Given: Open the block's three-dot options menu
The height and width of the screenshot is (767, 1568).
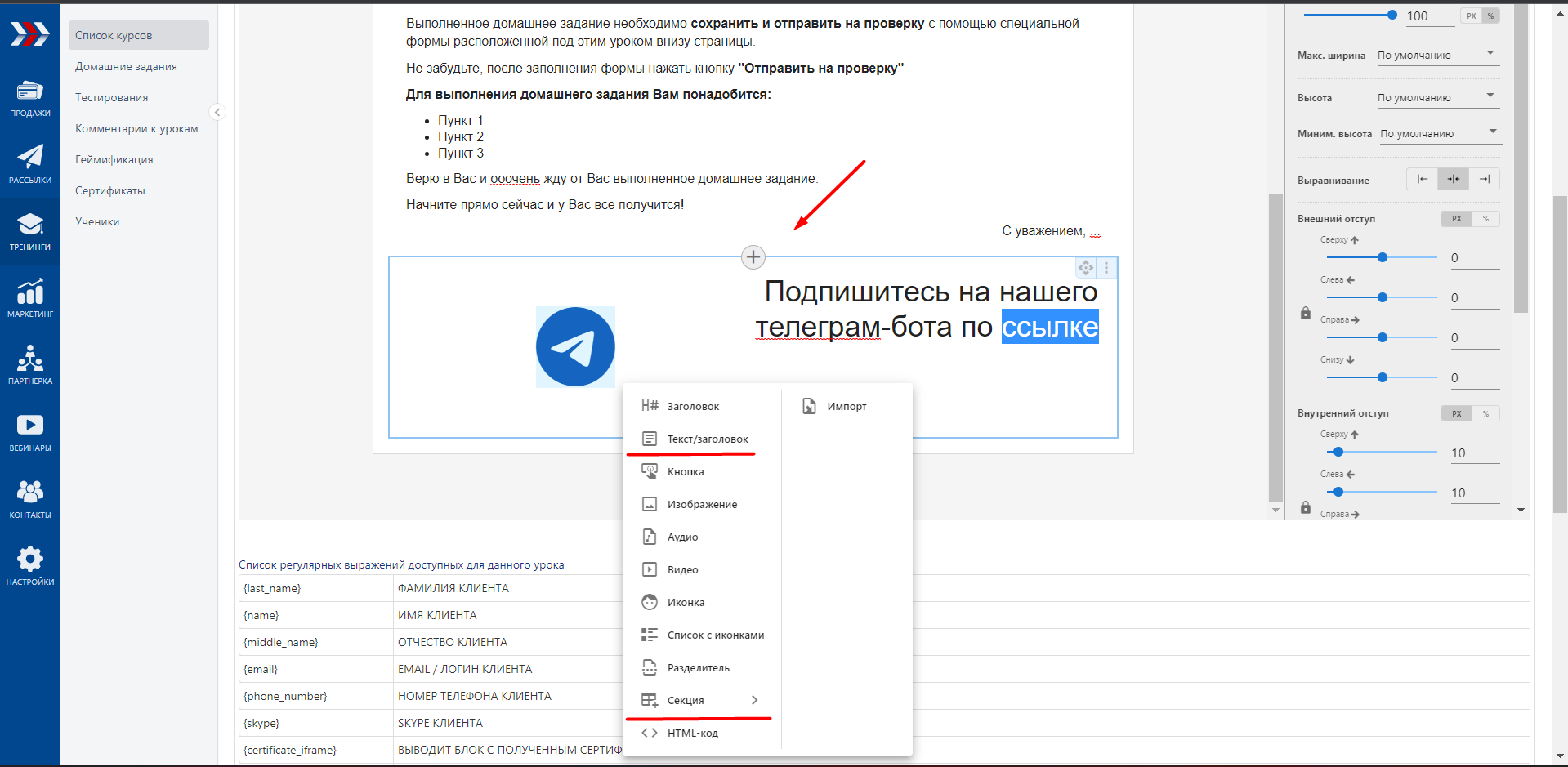Looking at the screenshot, I should 1106,268.
